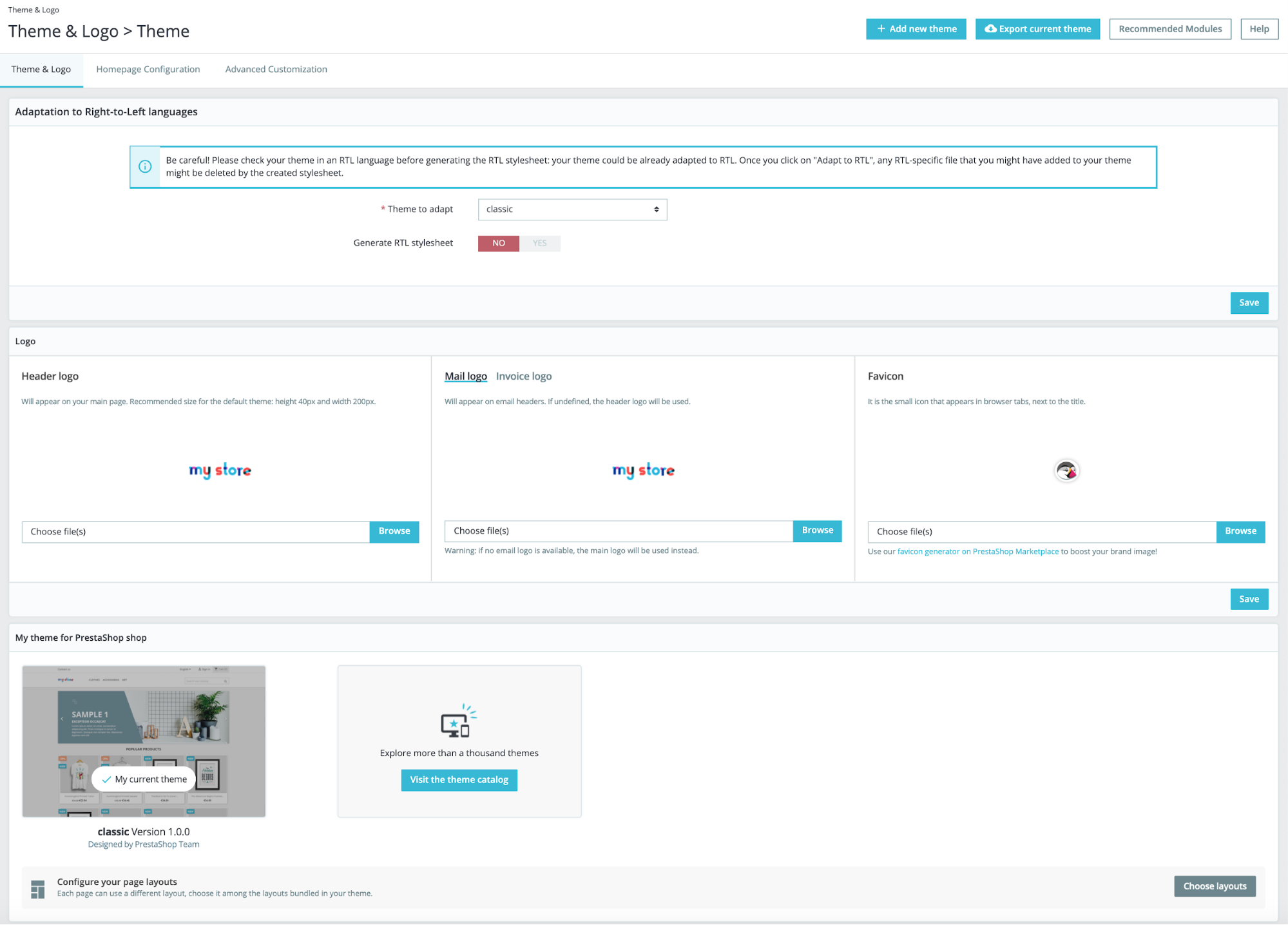Screen dimensions: 1288x925
Task: Click Visit the theme catalog button
Action: (459, 780)
